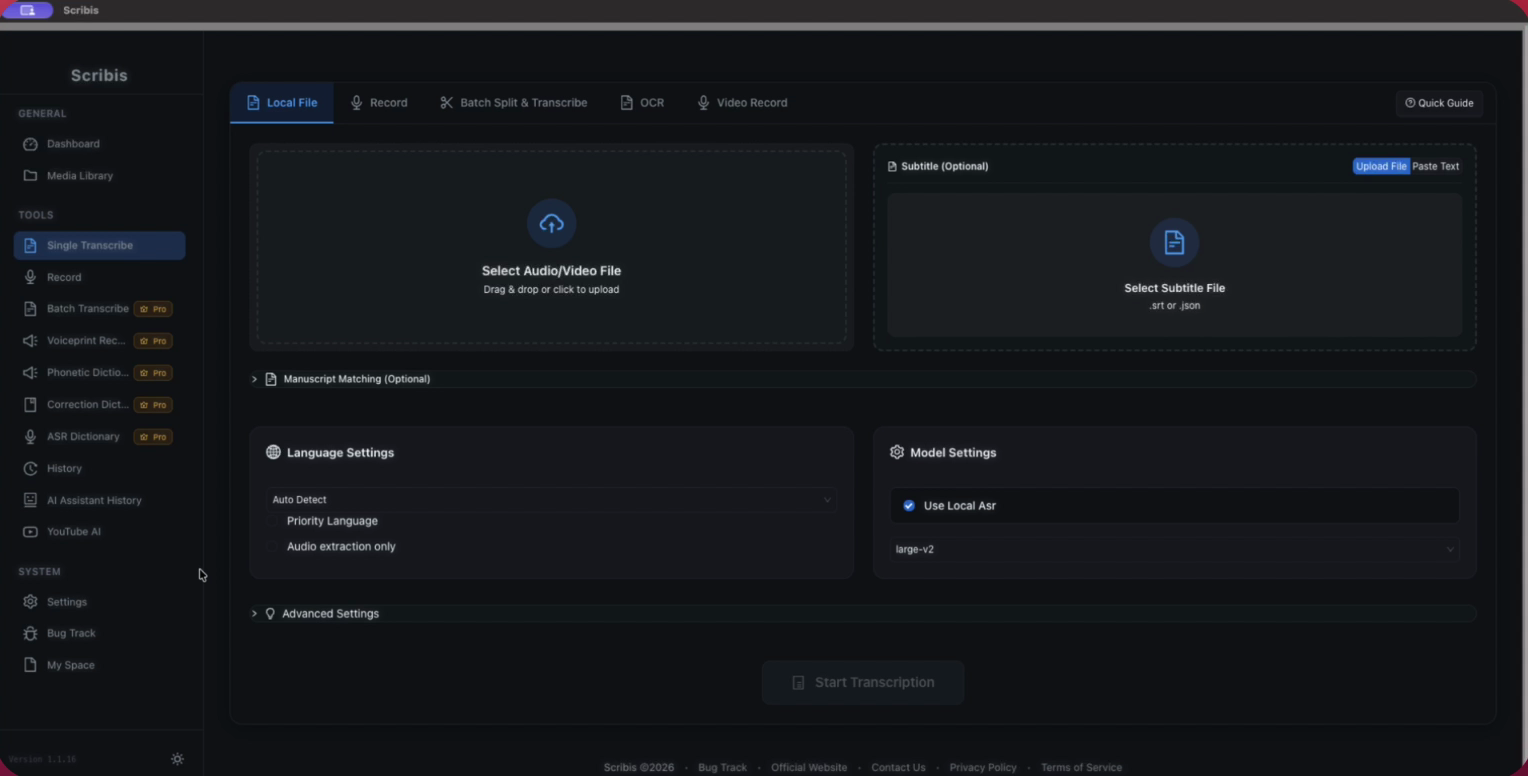This screenshot has width=1528, height=776.
Task: Click the Select Audio/Video File drop zone
Action: tap(551, 247)
